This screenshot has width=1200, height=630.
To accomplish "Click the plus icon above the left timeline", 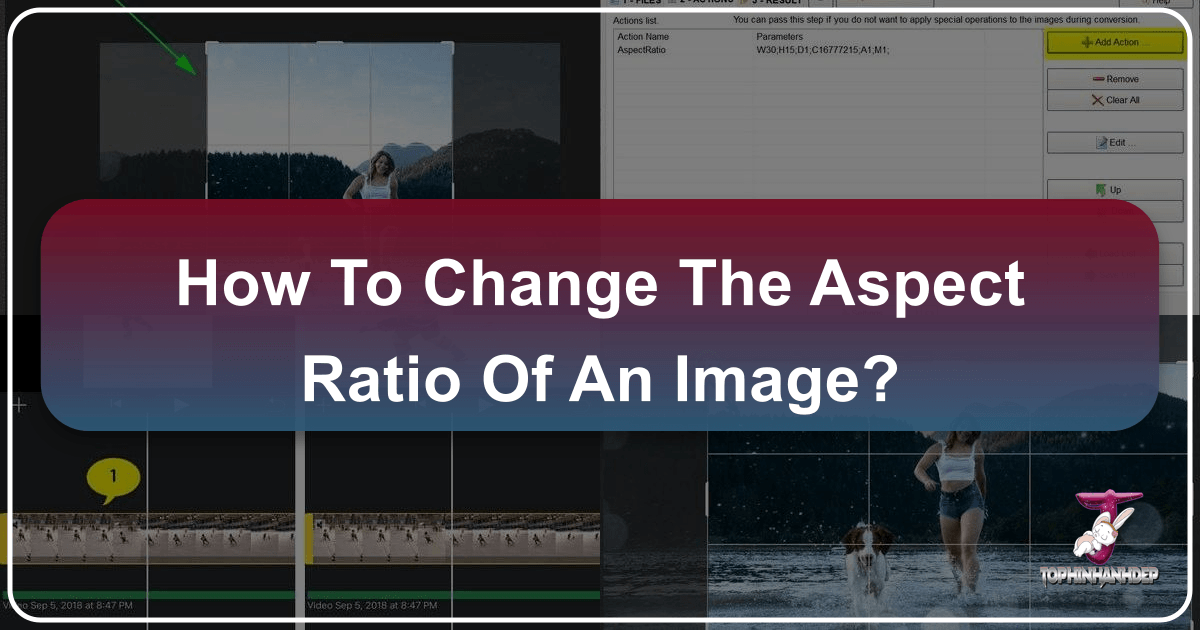I will (17, 405).
